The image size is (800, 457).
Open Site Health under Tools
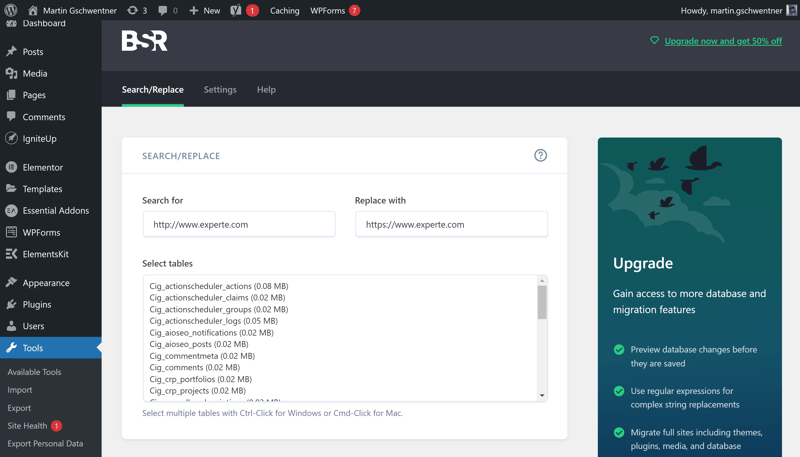(x=27, y=426)
